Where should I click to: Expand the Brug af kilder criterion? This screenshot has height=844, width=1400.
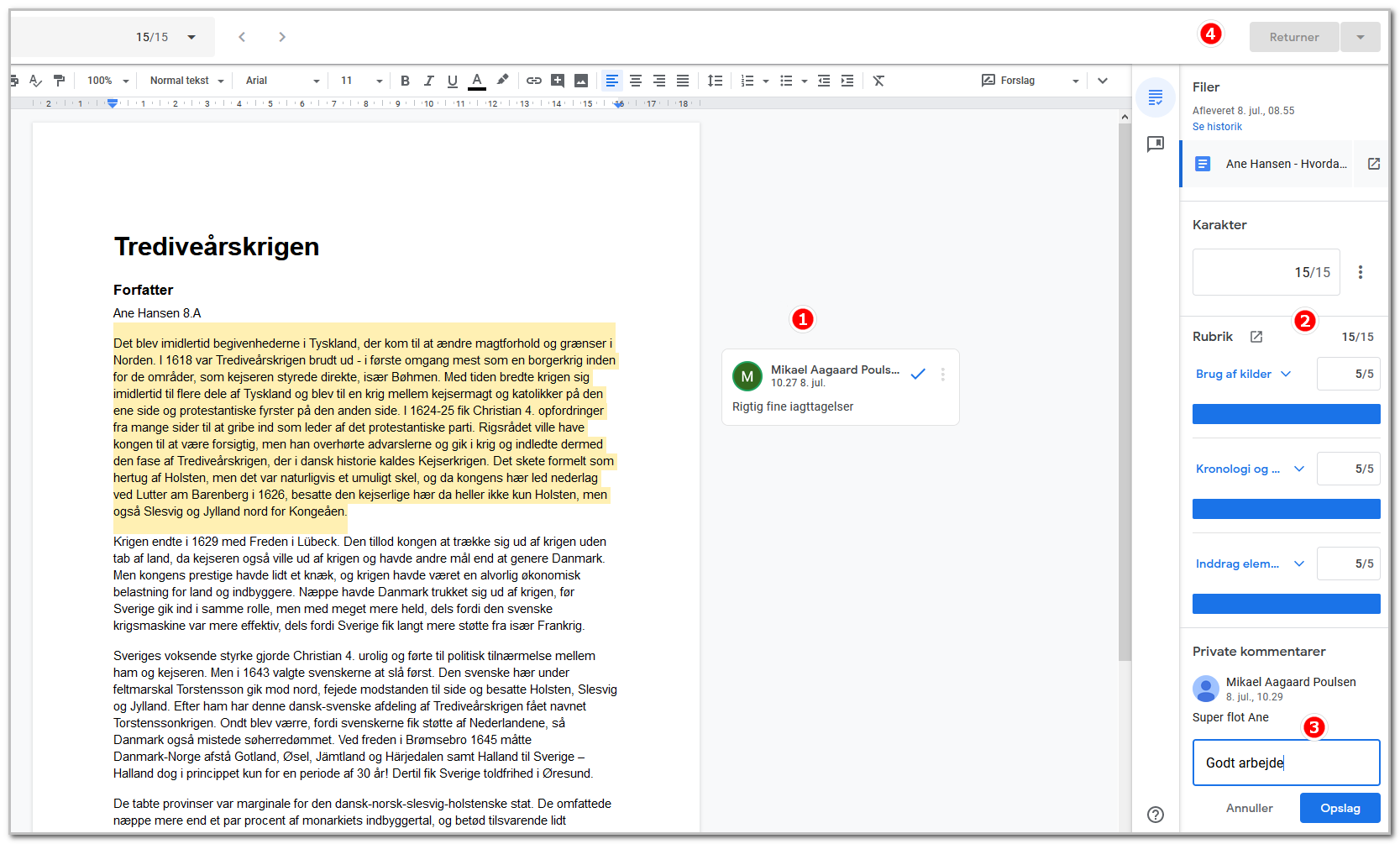pos(1286,374)
